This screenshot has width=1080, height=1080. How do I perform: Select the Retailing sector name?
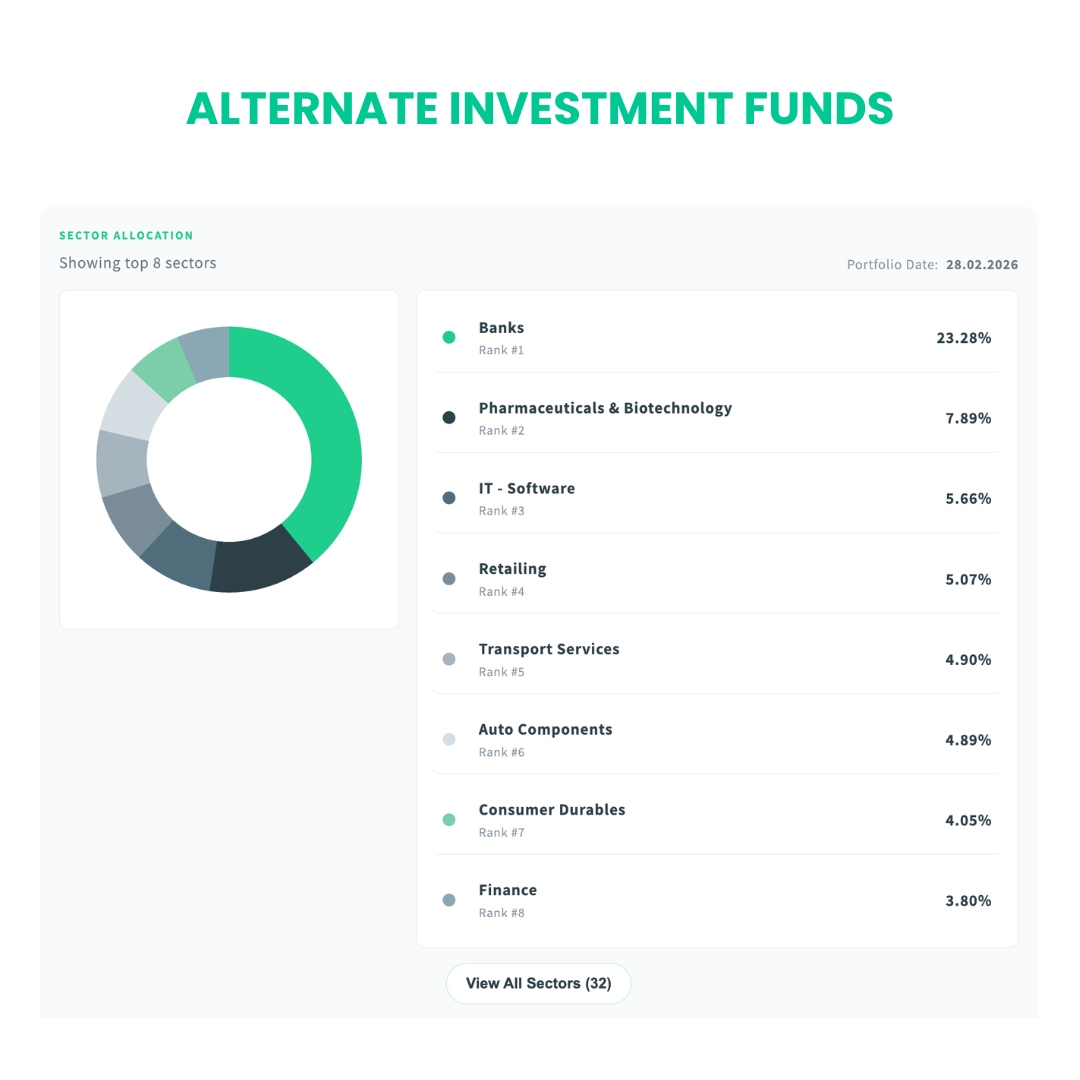pos(512,569)
